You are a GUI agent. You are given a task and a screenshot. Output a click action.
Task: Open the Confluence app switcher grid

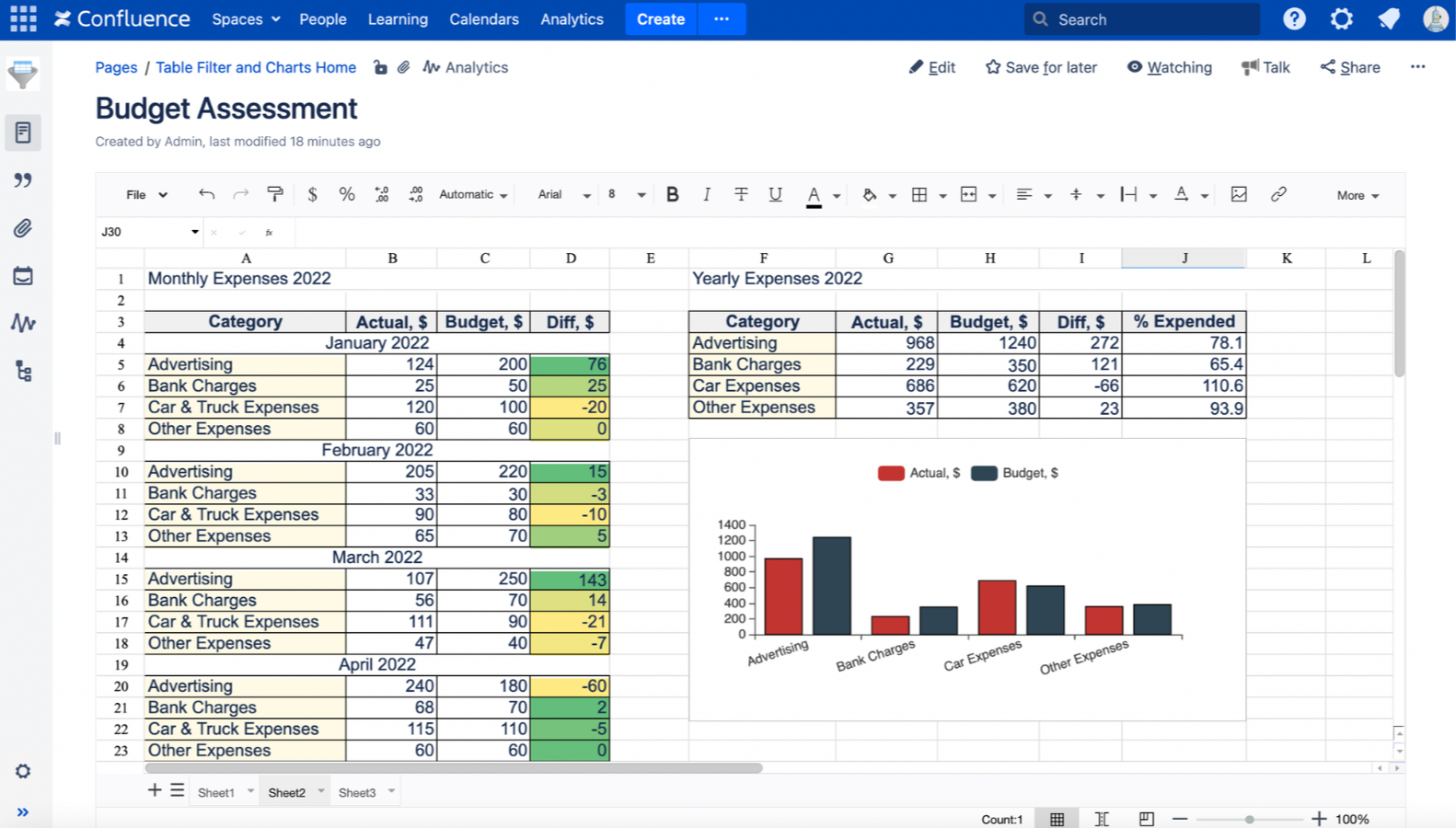[23, 18]
